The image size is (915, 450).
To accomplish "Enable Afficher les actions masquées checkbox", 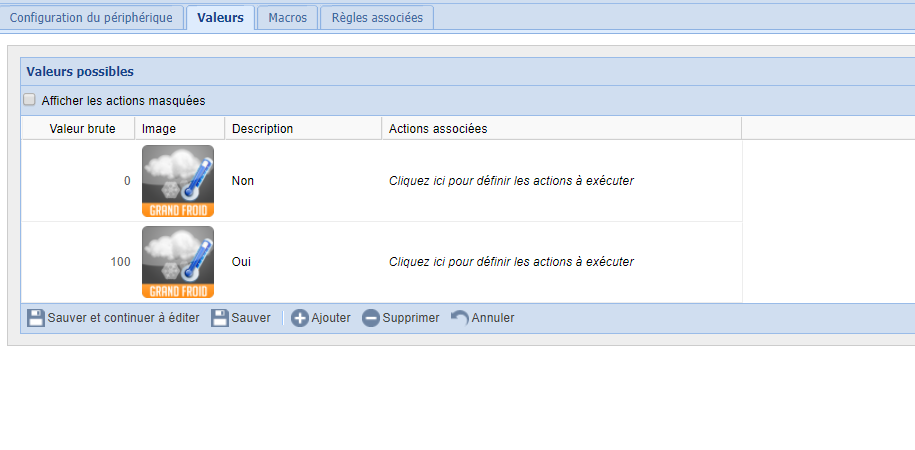I will (29, 100).
